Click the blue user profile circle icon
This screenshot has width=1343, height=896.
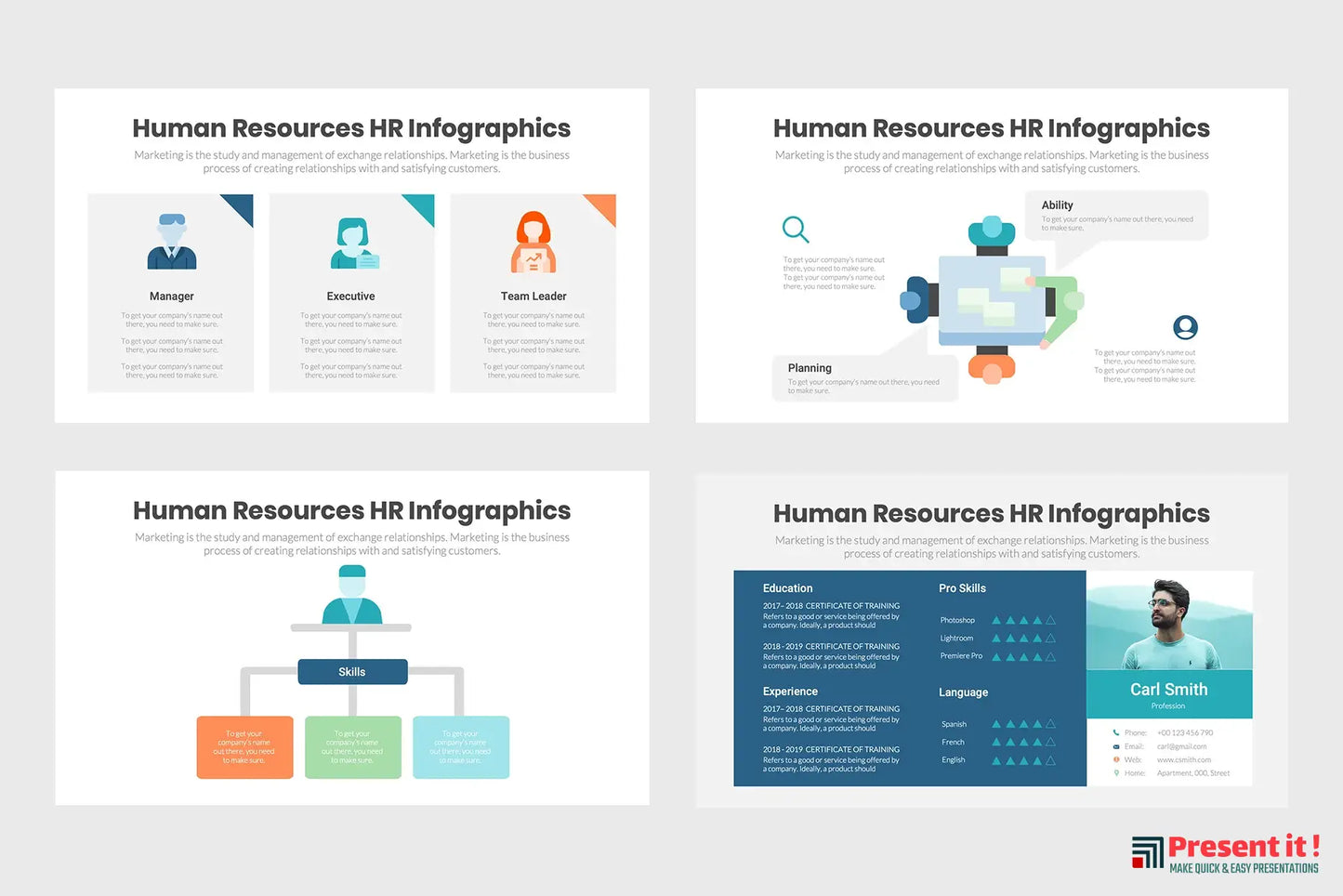tap(1185, 327)
